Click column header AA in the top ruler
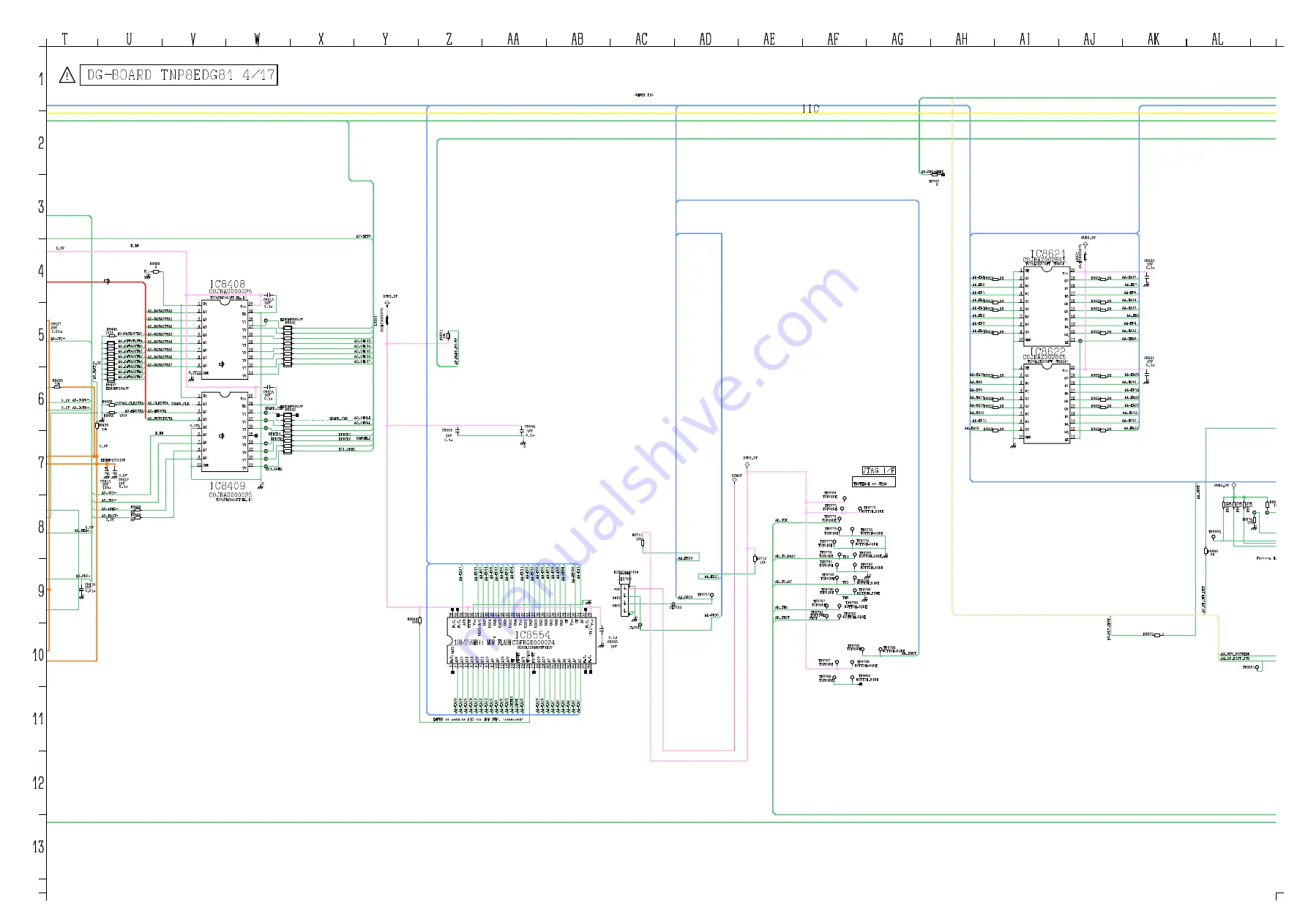 (513, 39)
